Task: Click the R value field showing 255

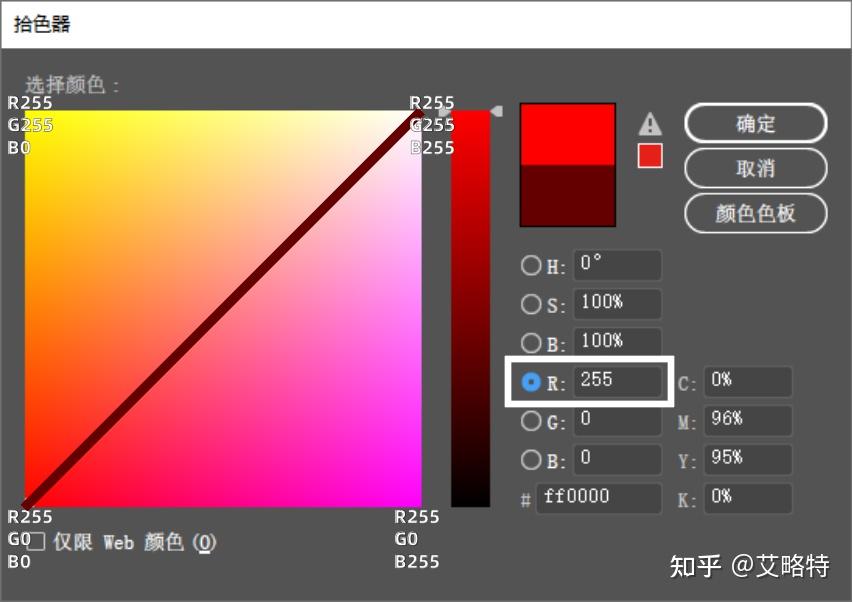Action: click(x=617, y=381)
